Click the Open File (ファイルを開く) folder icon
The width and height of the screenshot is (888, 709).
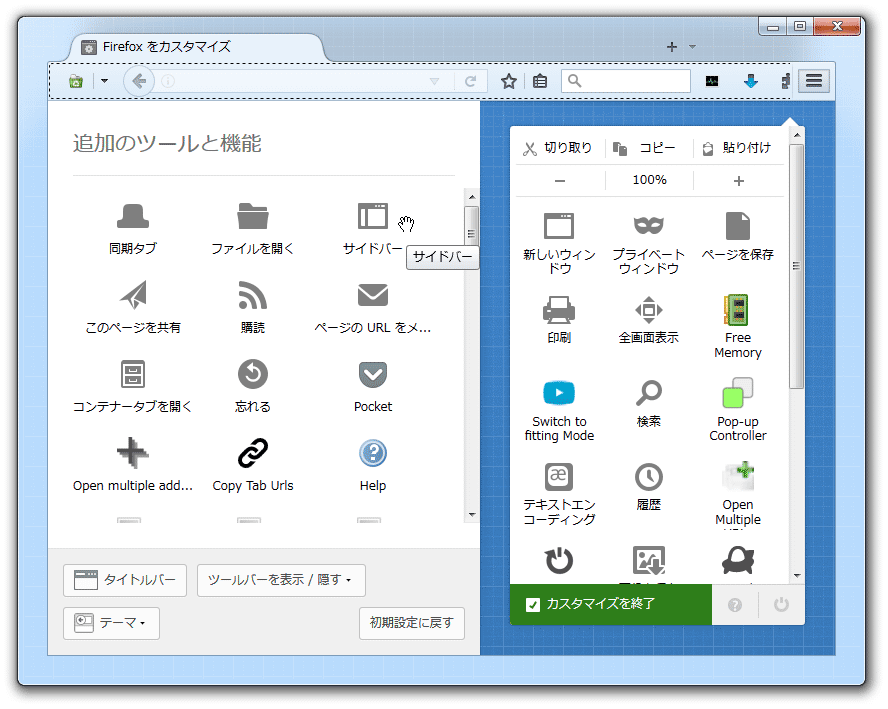pyautogui.click(x=253, y=216)
